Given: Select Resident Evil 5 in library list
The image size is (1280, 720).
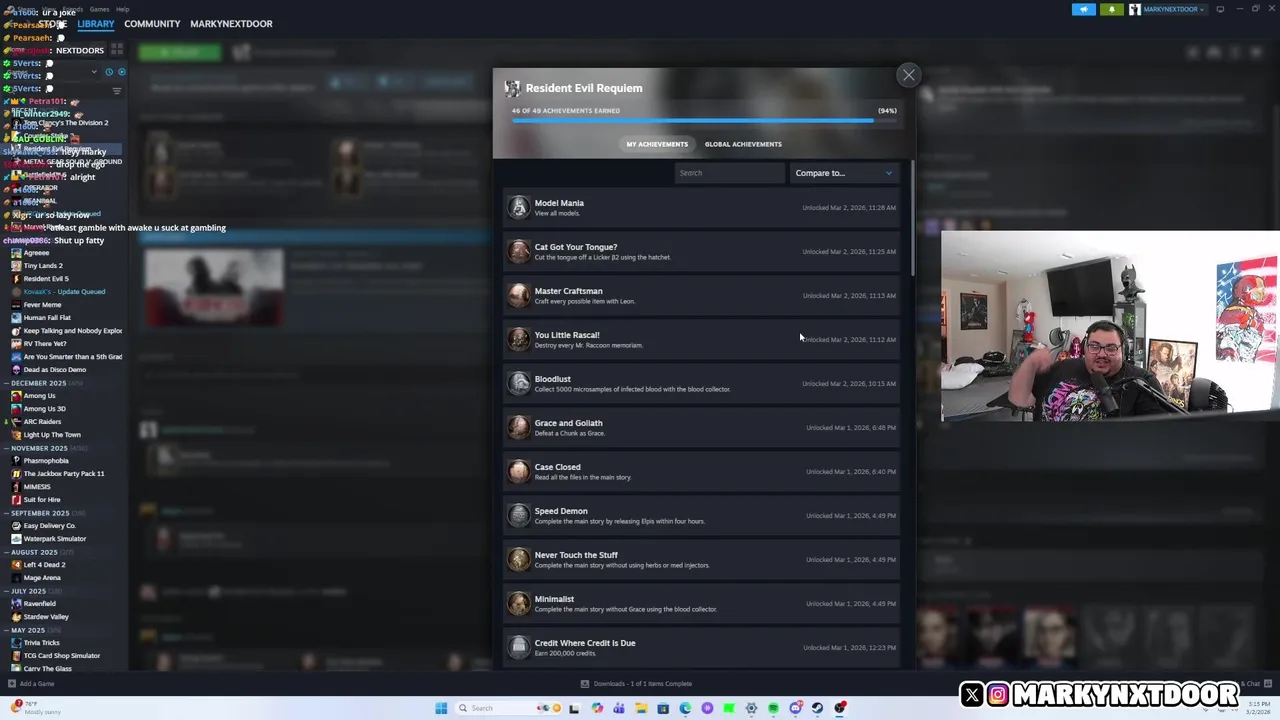Looking at the screenshot, I should pos(46,279).
